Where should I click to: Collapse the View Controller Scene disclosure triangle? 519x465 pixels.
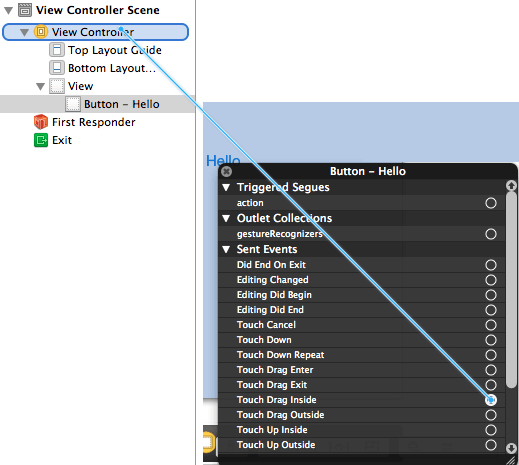click(x=9, y=11)
